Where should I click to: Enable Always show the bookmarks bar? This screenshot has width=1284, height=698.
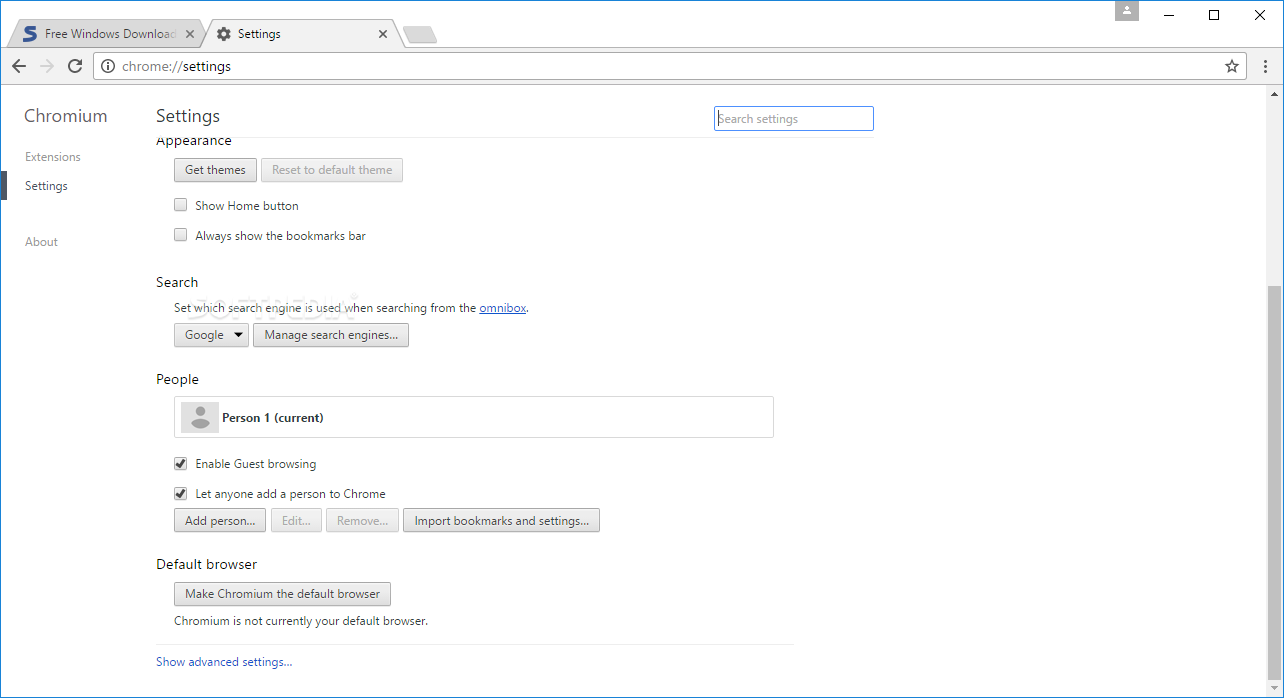tap(181, 235)
